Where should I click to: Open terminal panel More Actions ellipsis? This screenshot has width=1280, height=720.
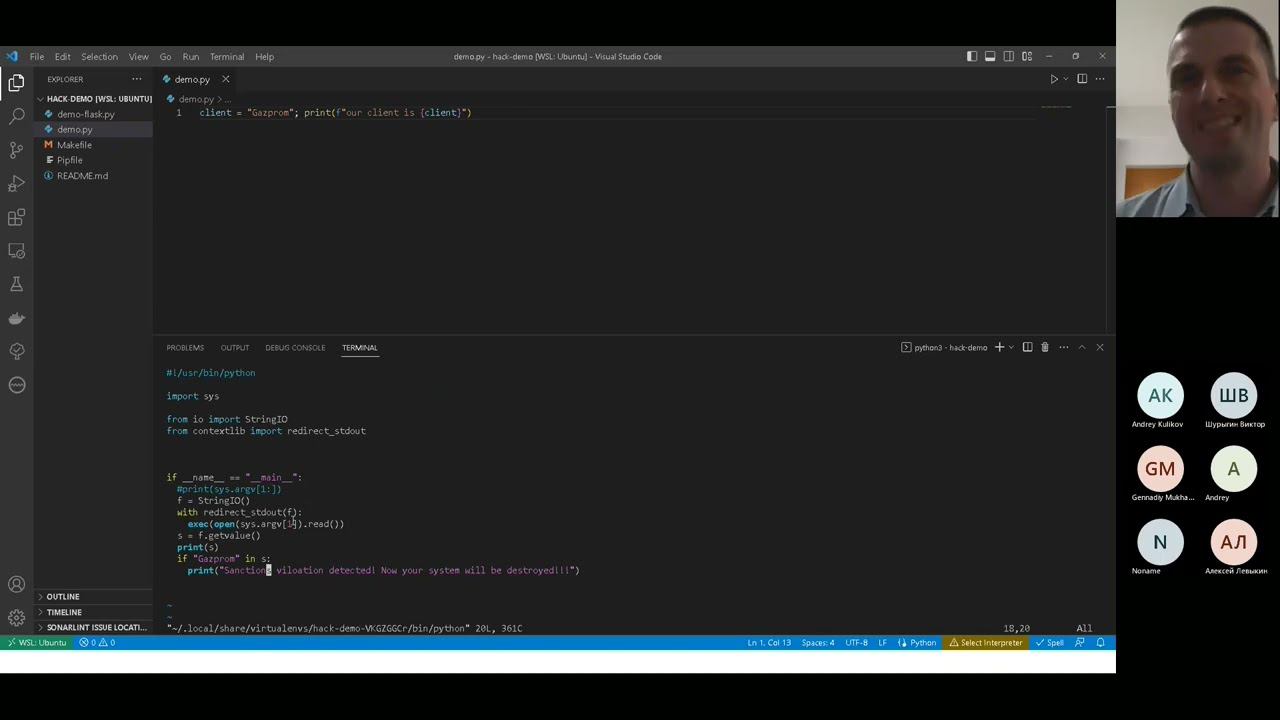pyautogui.click(x=1063, y=347)
